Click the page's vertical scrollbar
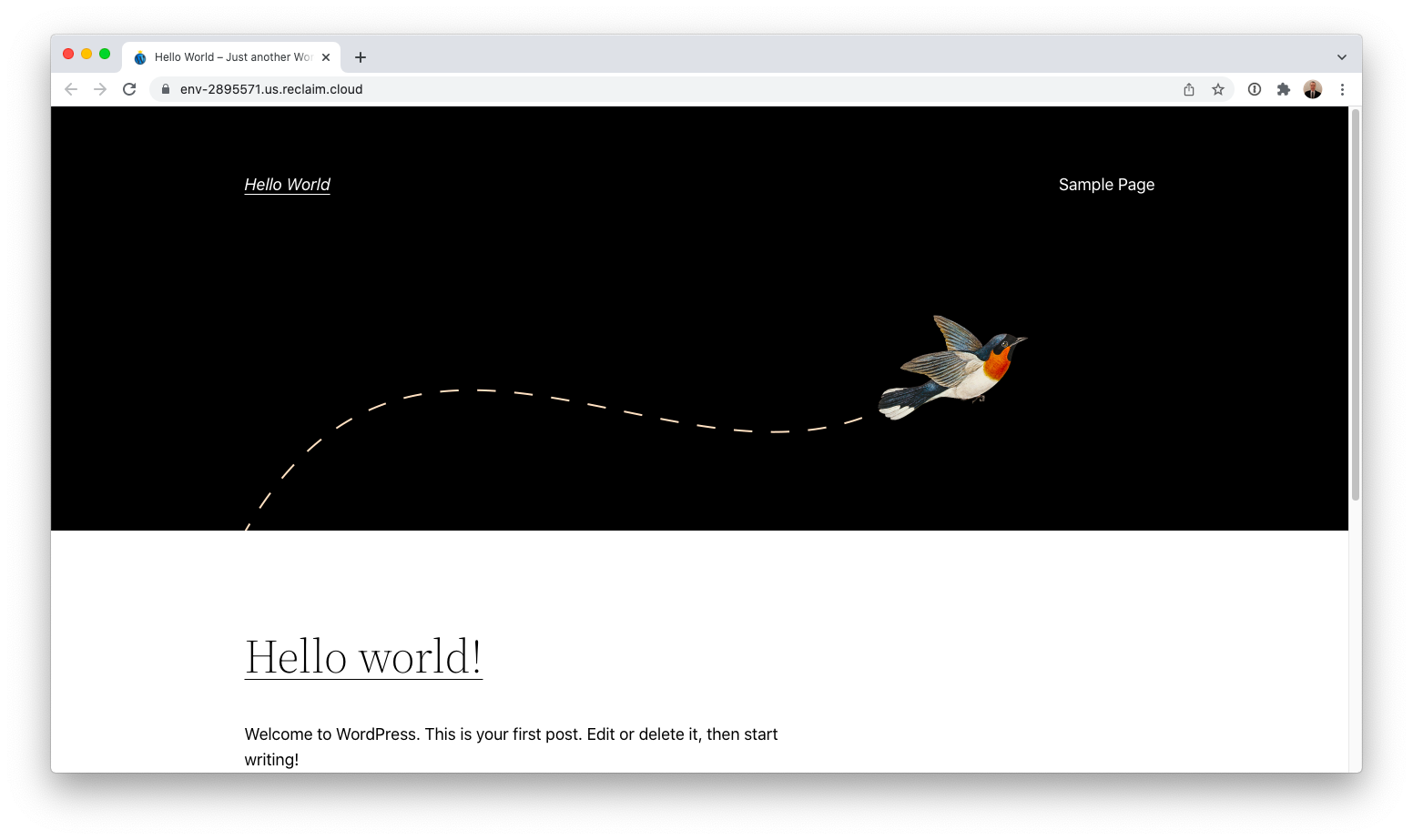Viewport: 1413px width, 840px height. (1356, 305)
